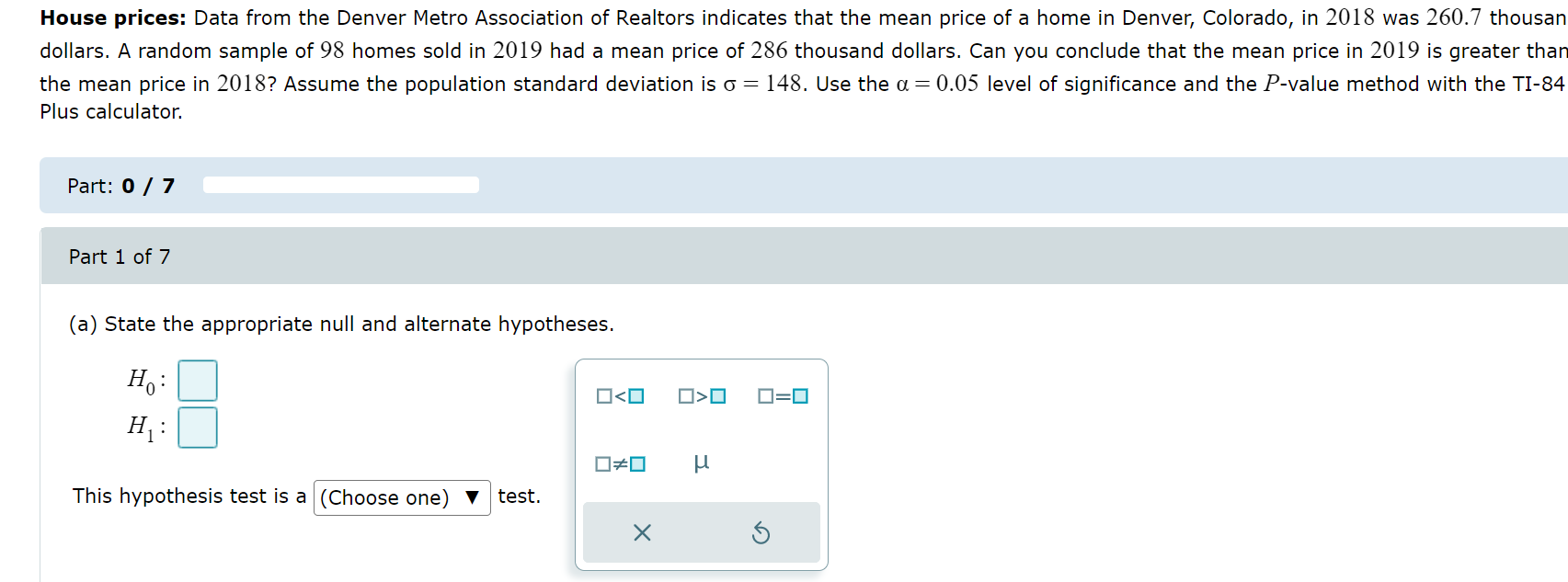Viewport: 1568px width, 582px height.
Task: Click the X clear-answer icon
Action: 642,532
